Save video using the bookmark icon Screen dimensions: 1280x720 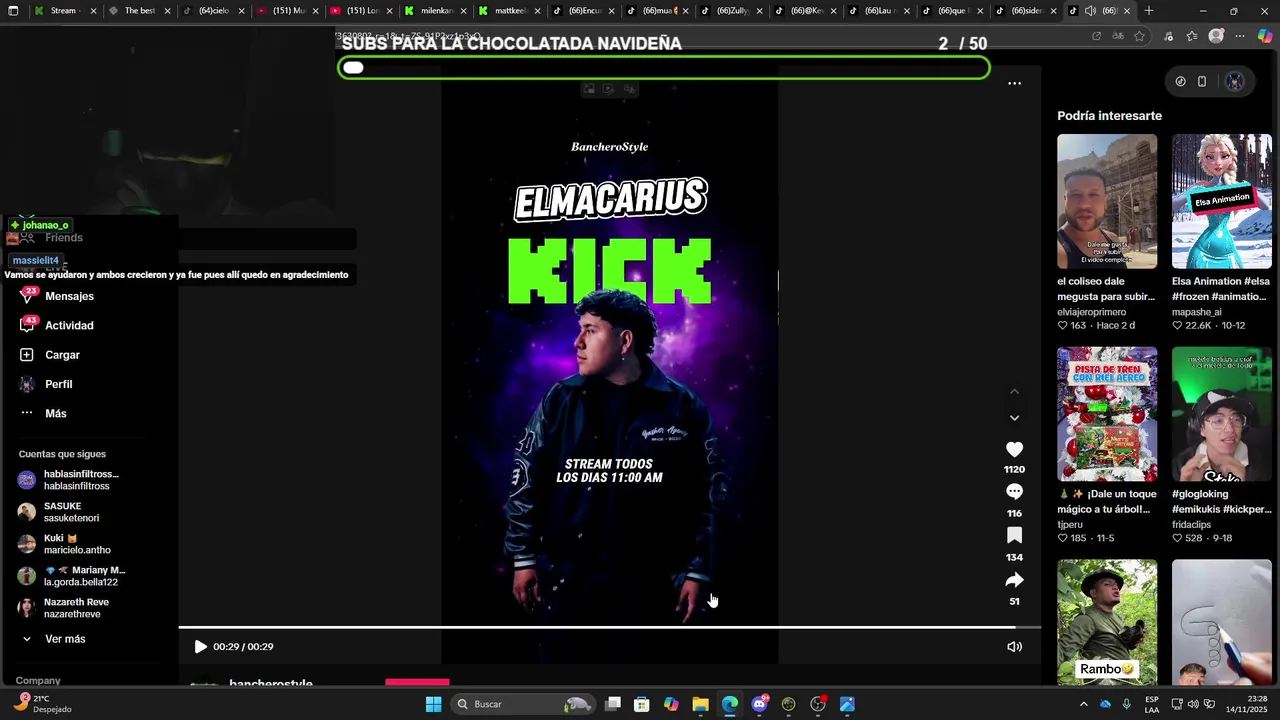point(1014,536)
